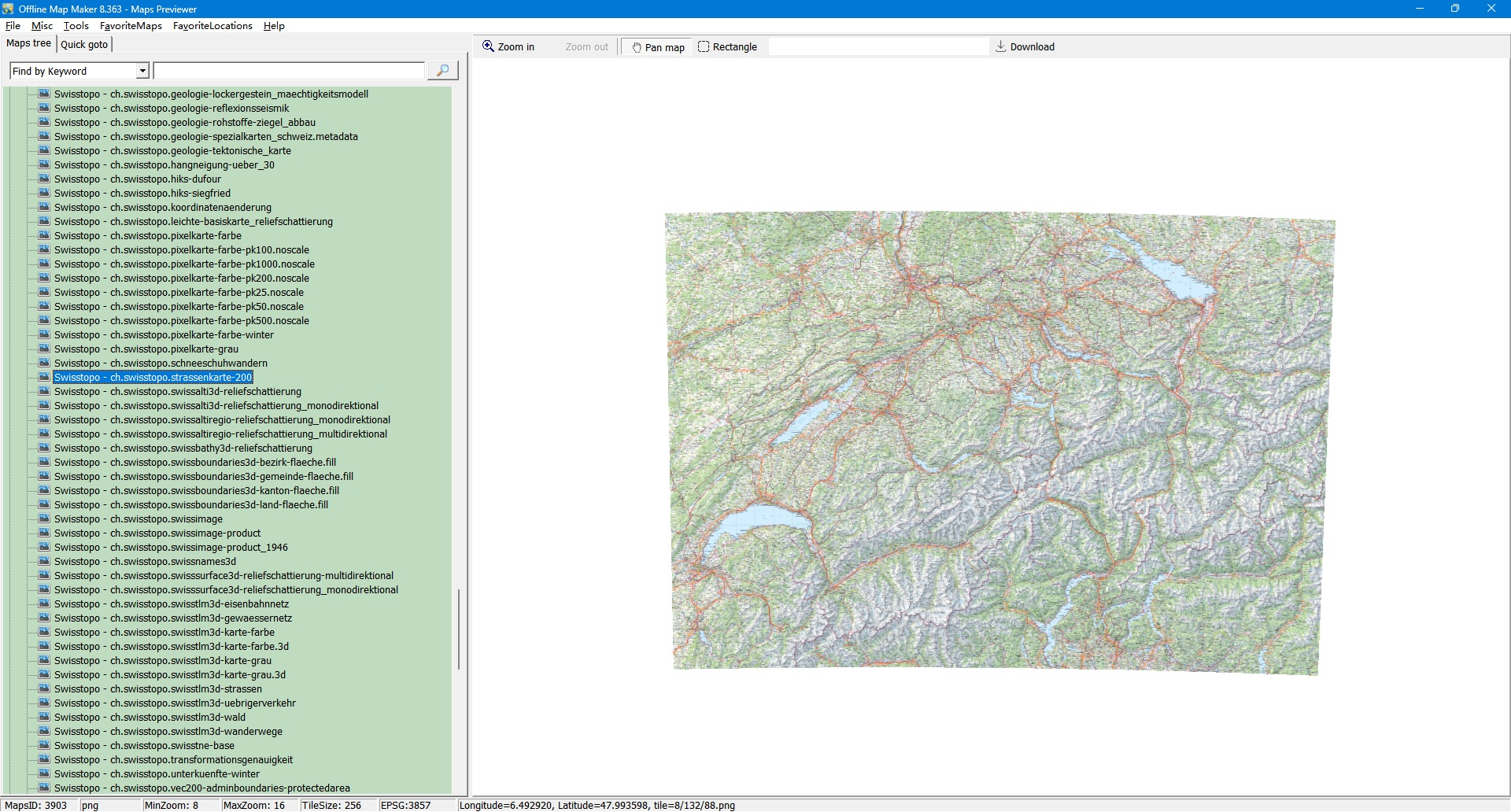
Task: Click the Switzerland map preview image
Action: coord(999,442)
